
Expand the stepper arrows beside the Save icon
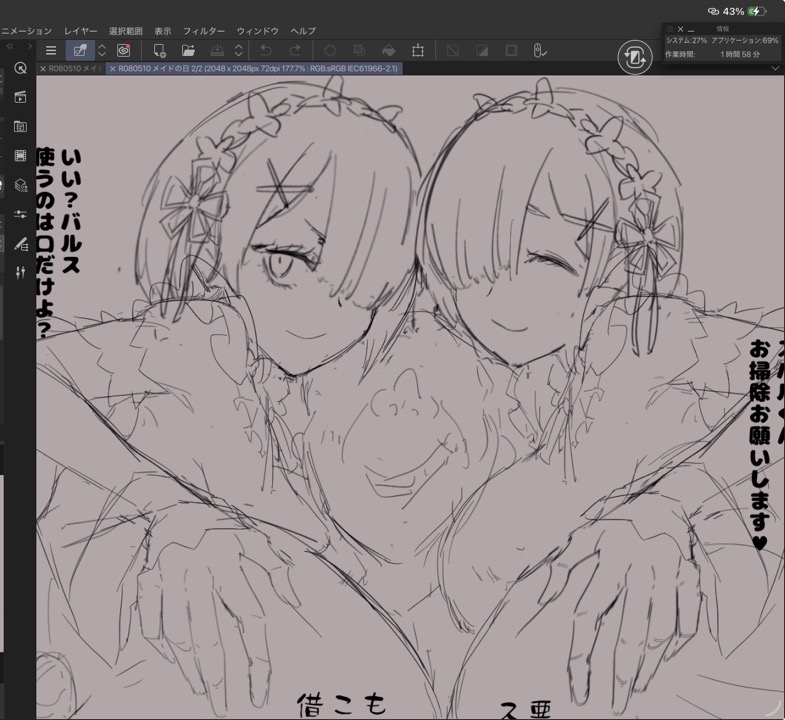(239, 50)
